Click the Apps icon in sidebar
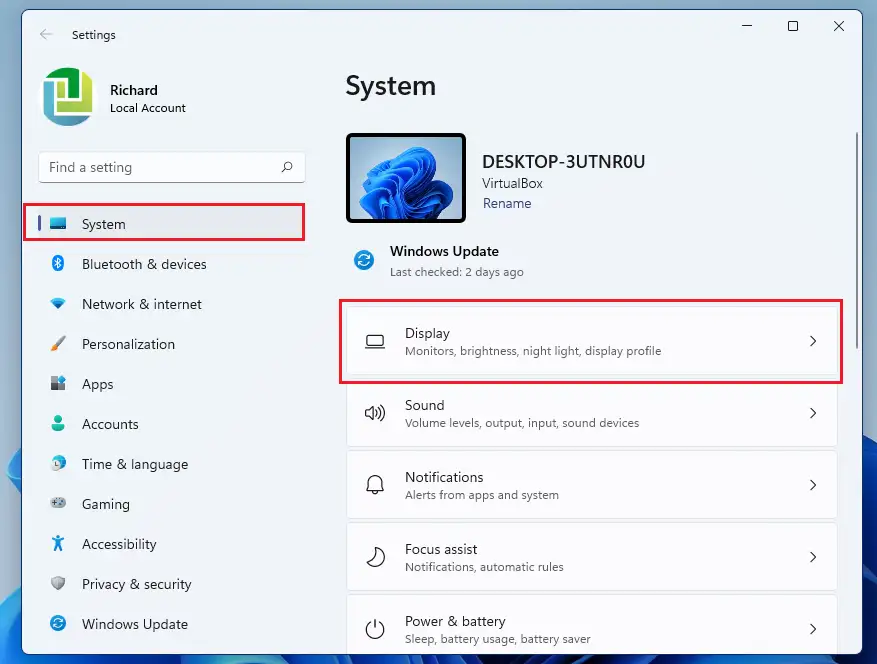The height and width of the screenshot is (664, 877). (x=58, y=383)
